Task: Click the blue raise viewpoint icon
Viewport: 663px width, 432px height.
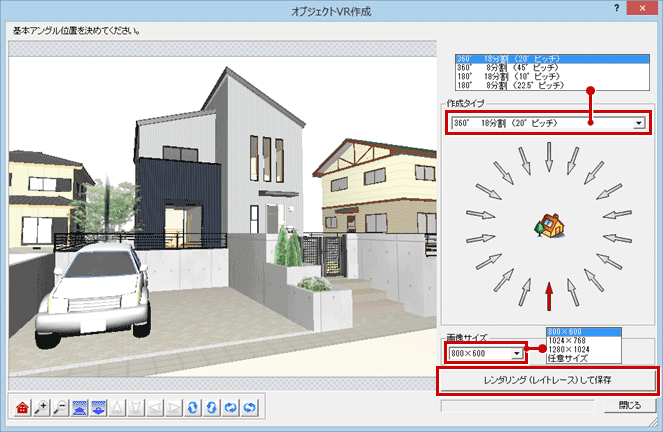Action: pos(78,407)
